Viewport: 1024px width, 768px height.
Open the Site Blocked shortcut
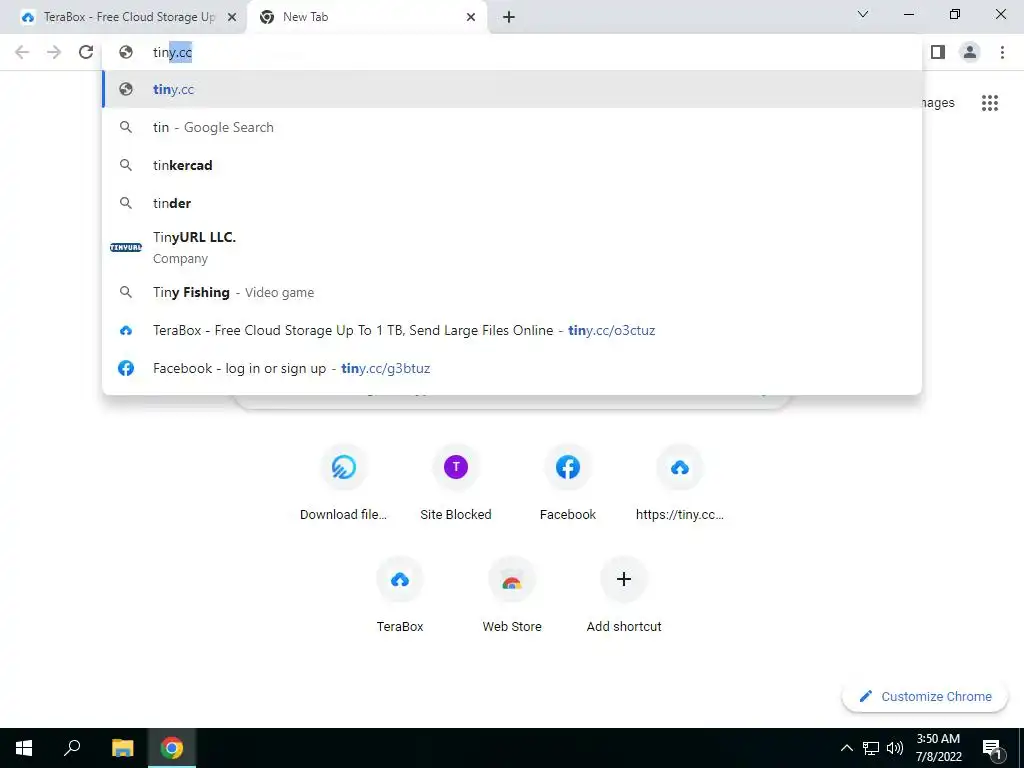click(456, 483)
